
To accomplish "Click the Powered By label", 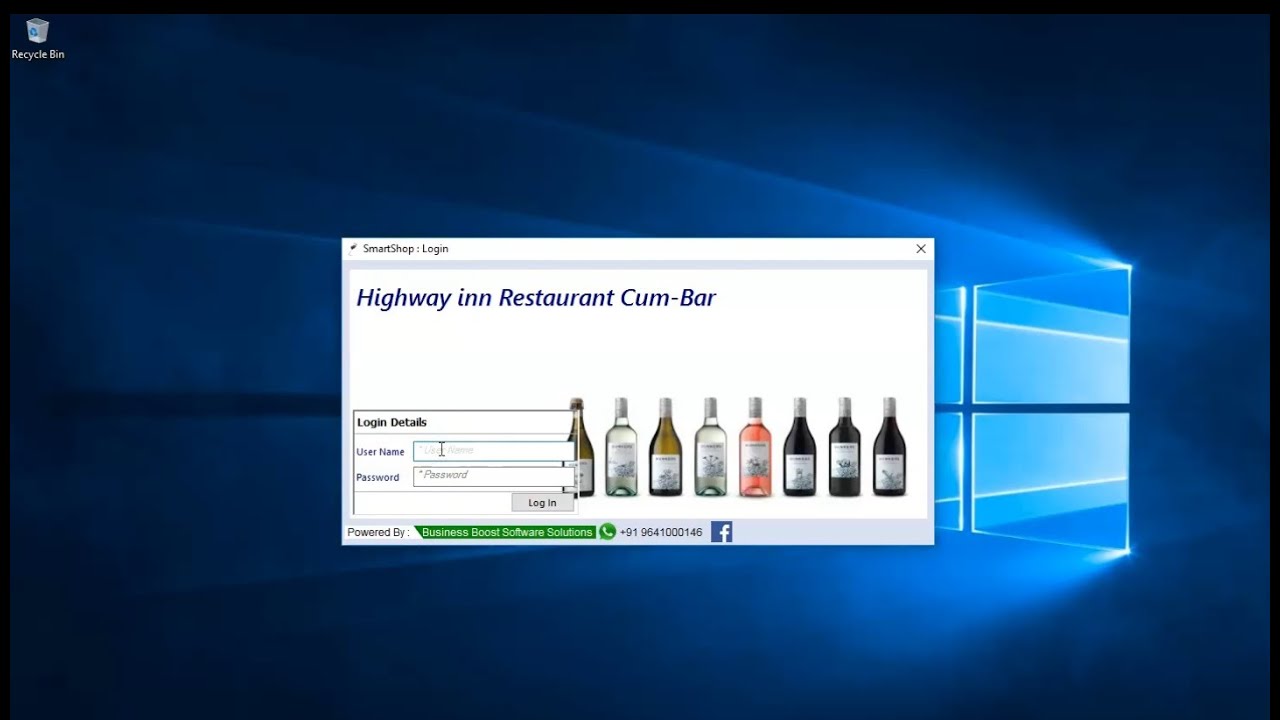I will (x=377, y=532).
